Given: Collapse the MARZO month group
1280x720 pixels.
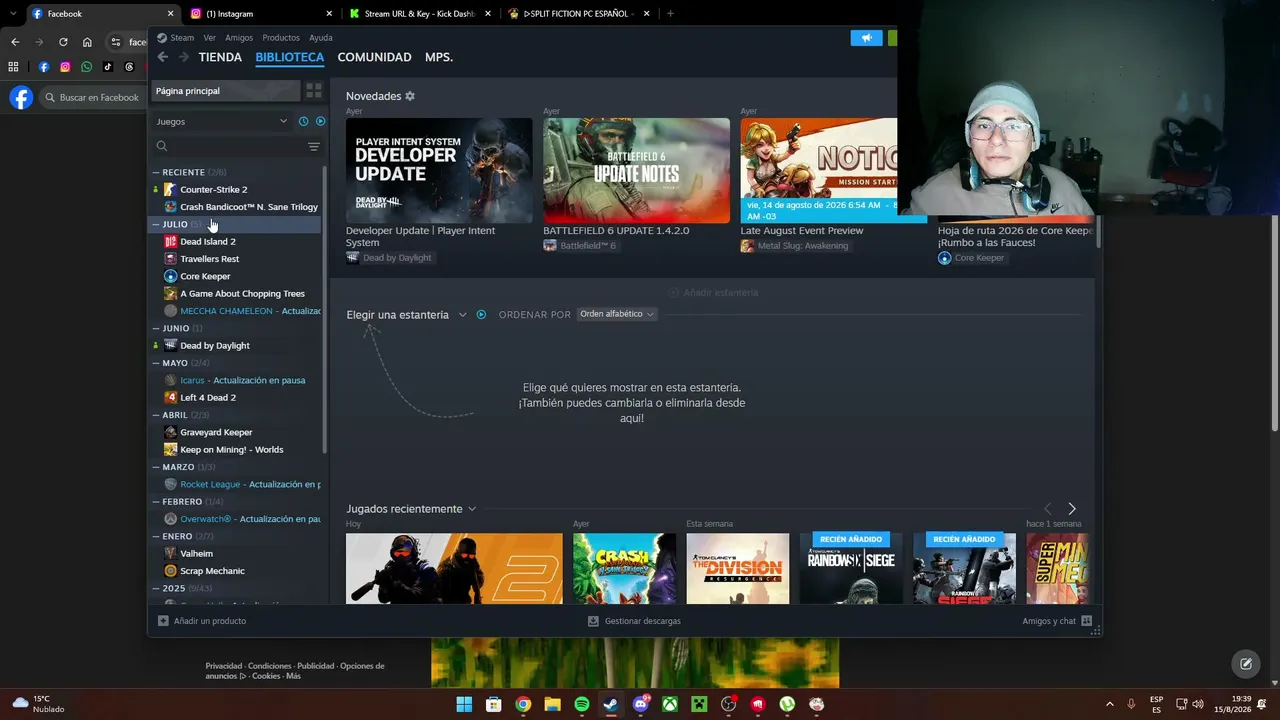Looking at the screenshot, I should click(x=156, y=467).
